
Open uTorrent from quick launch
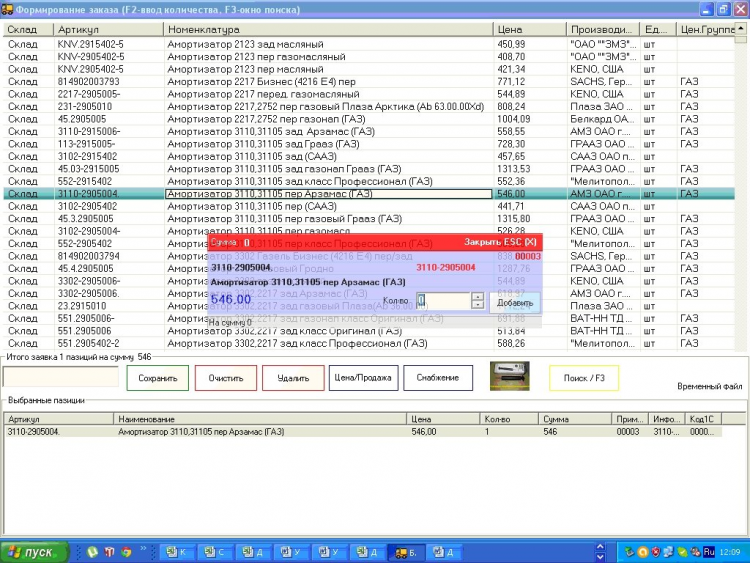click(x=92, y=552)
